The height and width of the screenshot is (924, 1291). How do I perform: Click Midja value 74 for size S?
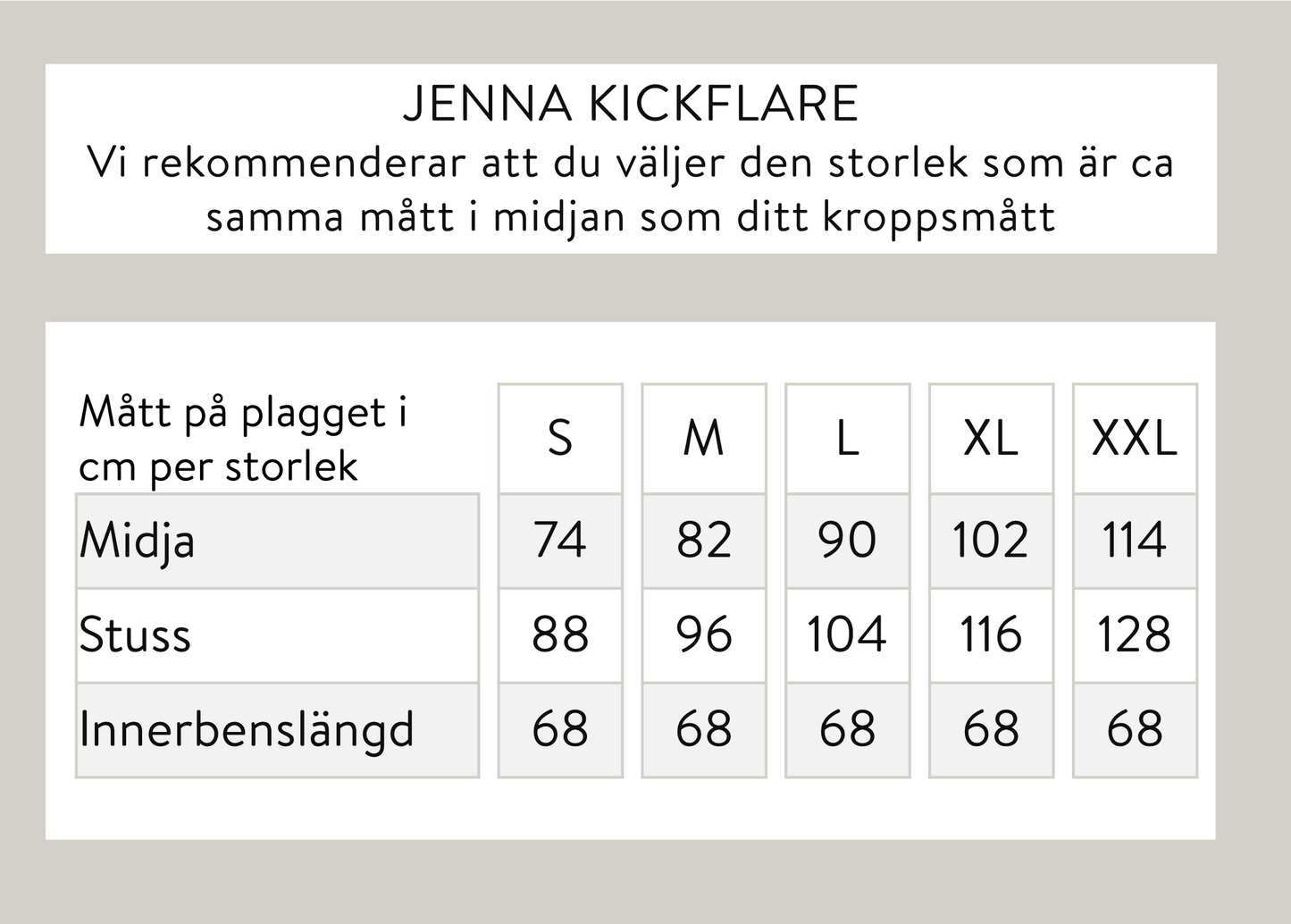(560, 541)
